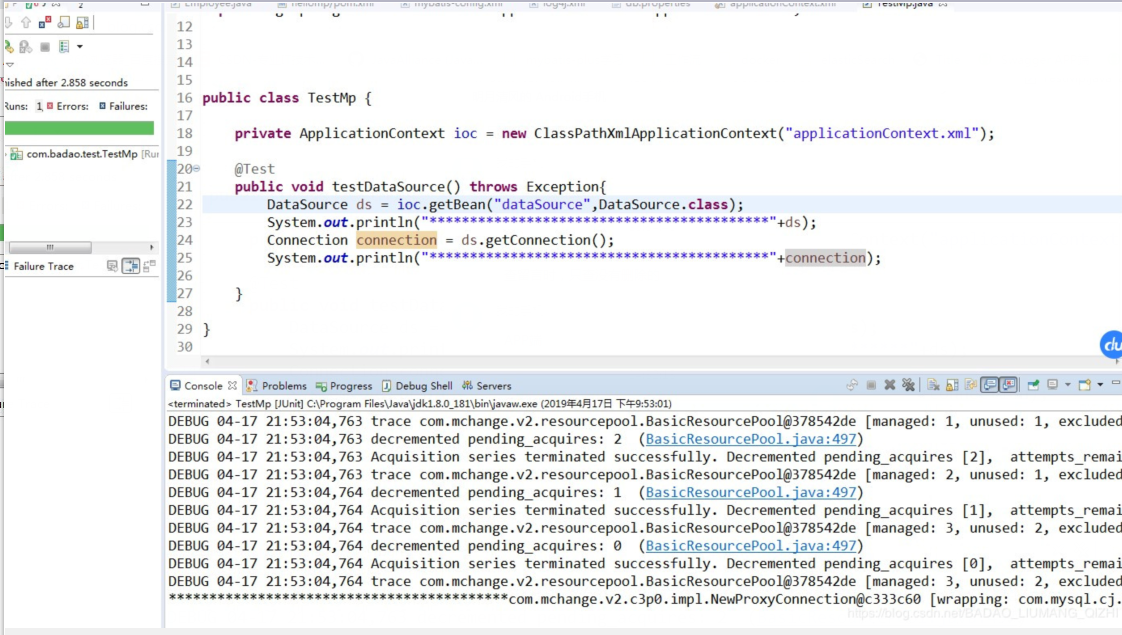This screenshot has height=635, width=1122.
Task: Open JUnit test run history
Action: [x=64, y=47]
